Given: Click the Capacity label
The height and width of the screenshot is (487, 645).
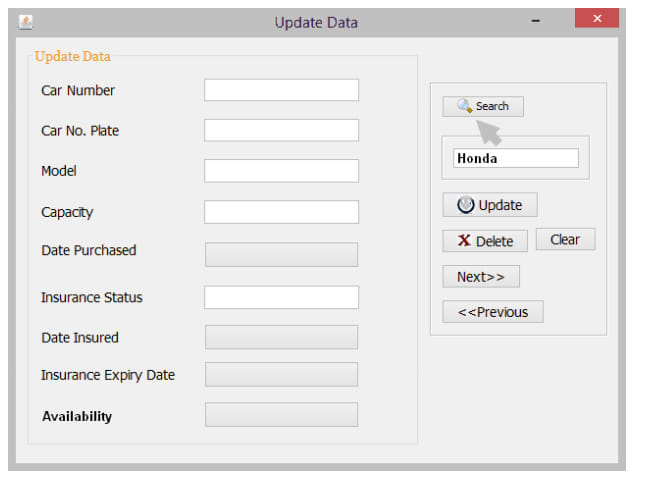Looking at the screenshot, I should [x=67, y=213].
